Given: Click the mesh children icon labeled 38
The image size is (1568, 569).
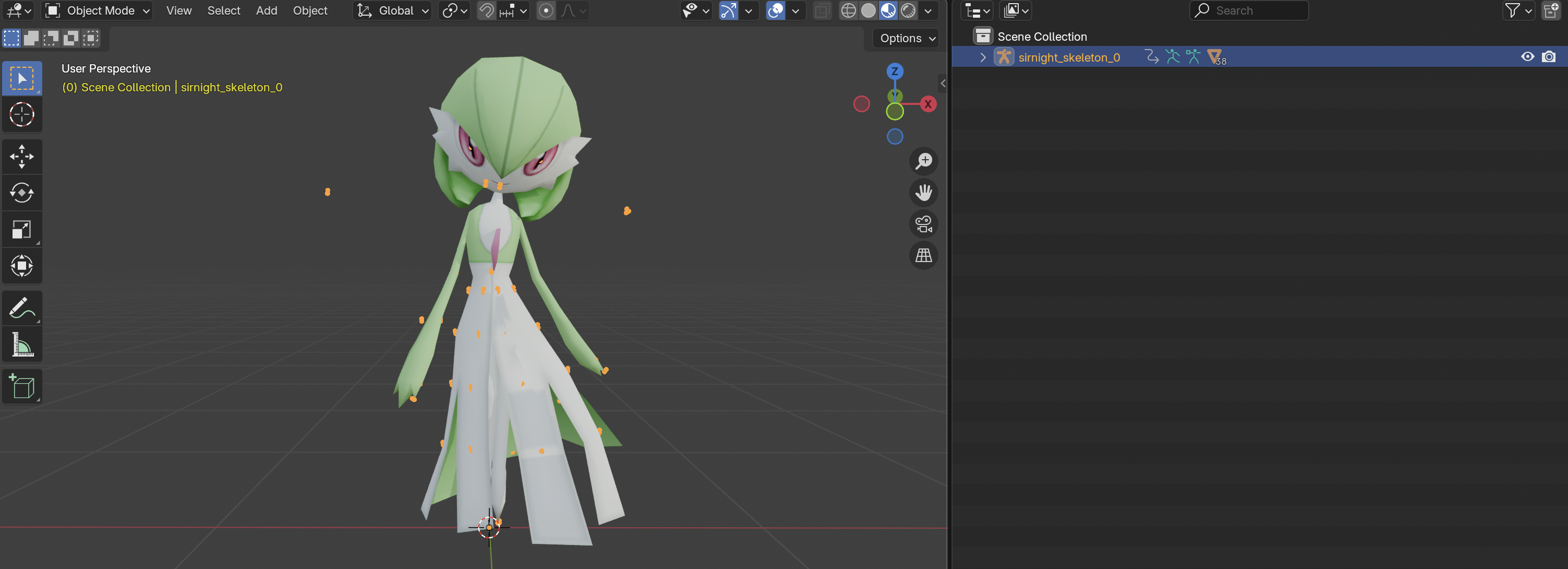Looking at the screenshot, I should [1216, 57].
